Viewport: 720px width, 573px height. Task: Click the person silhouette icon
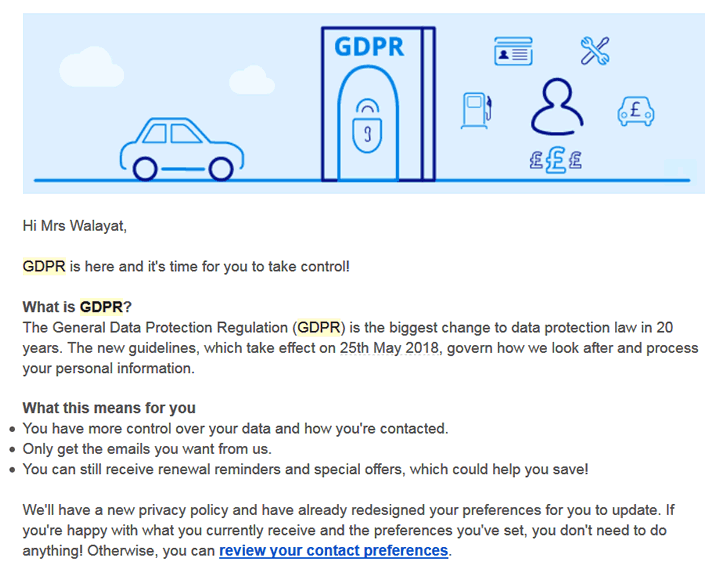point(556,108)
